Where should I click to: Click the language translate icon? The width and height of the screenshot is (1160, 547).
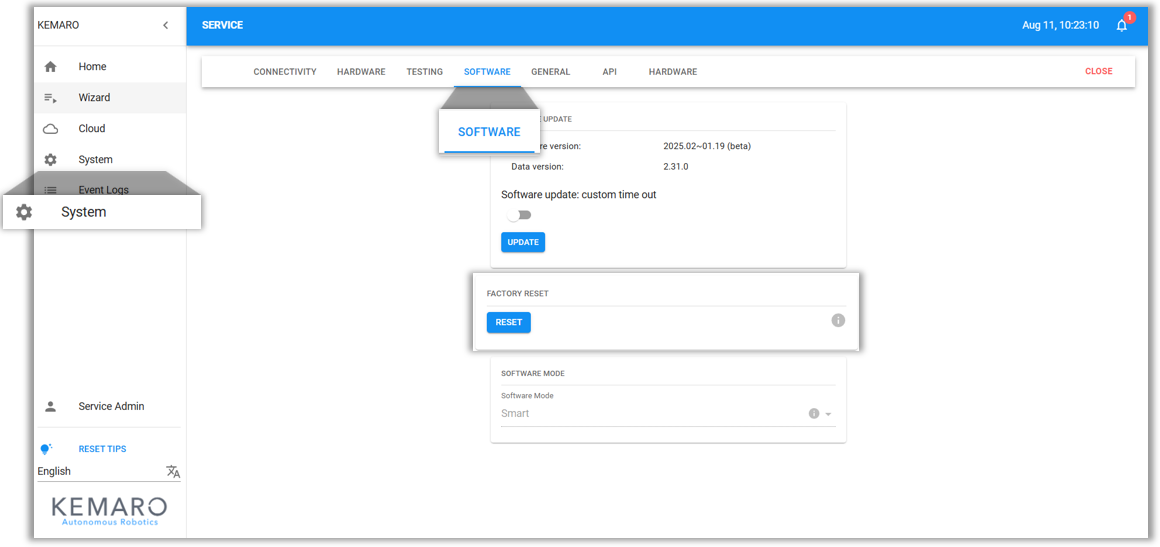[173, 472]
